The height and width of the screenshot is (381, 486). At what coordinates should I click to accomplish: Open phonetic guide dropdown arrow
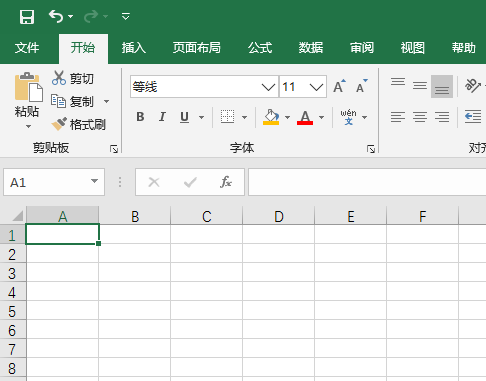[364, 117]
